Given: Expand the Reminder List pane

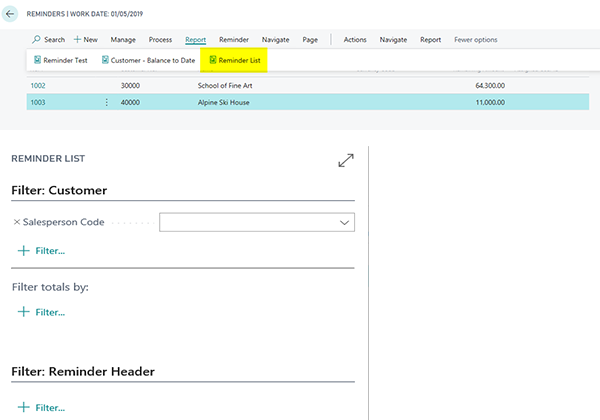Looking at the screenshot, I should click(346, 160).
